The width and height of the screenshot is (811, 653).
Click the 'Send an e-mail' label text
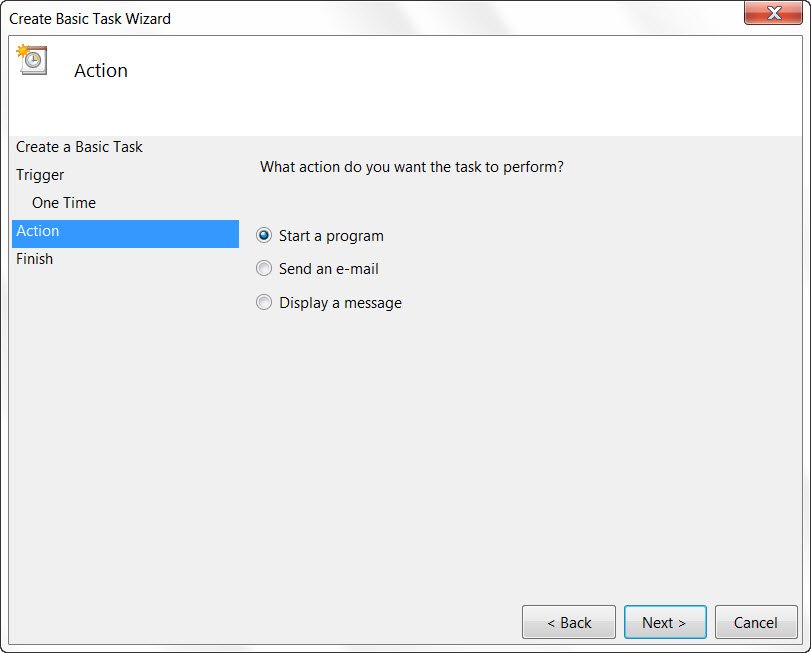329,269
